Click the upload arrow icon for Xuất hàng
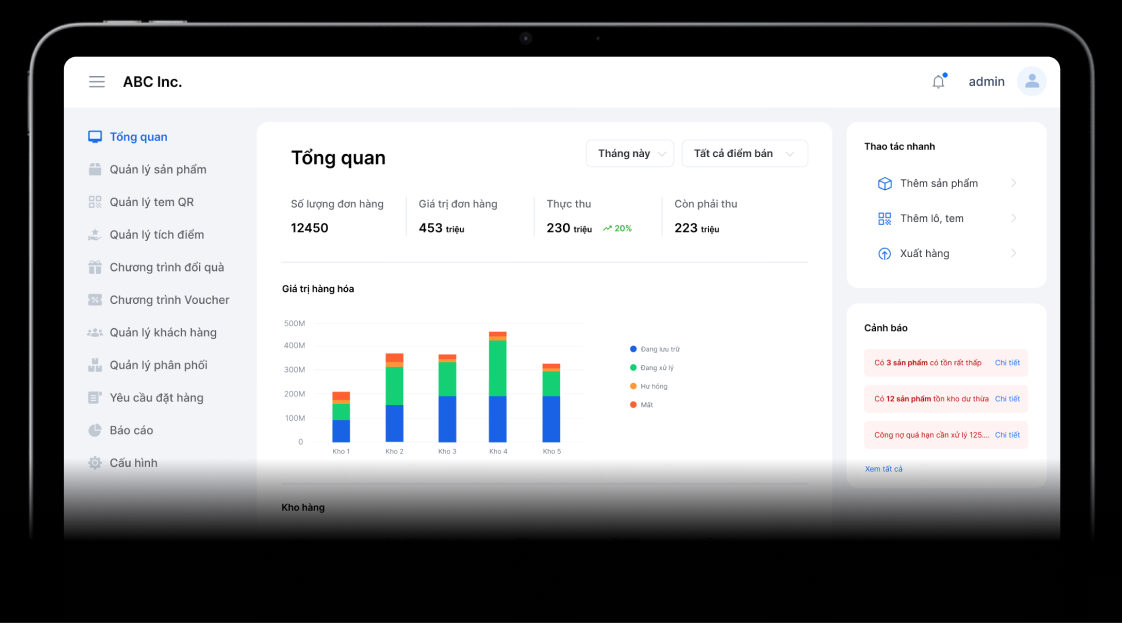1122x623 pixels. click(x=884, y=254)
